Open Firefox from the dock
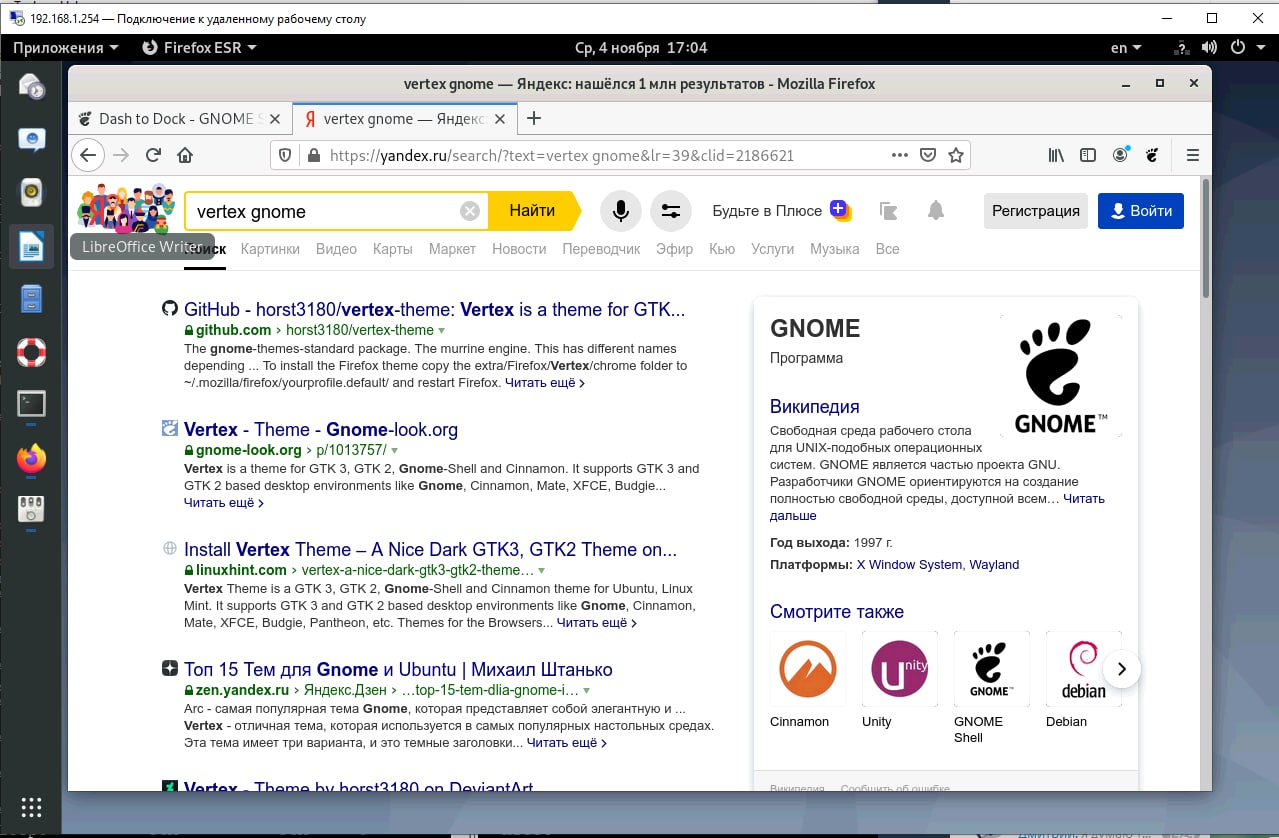Viewport: 1279px width, 838px height. (x=31, y=458)
